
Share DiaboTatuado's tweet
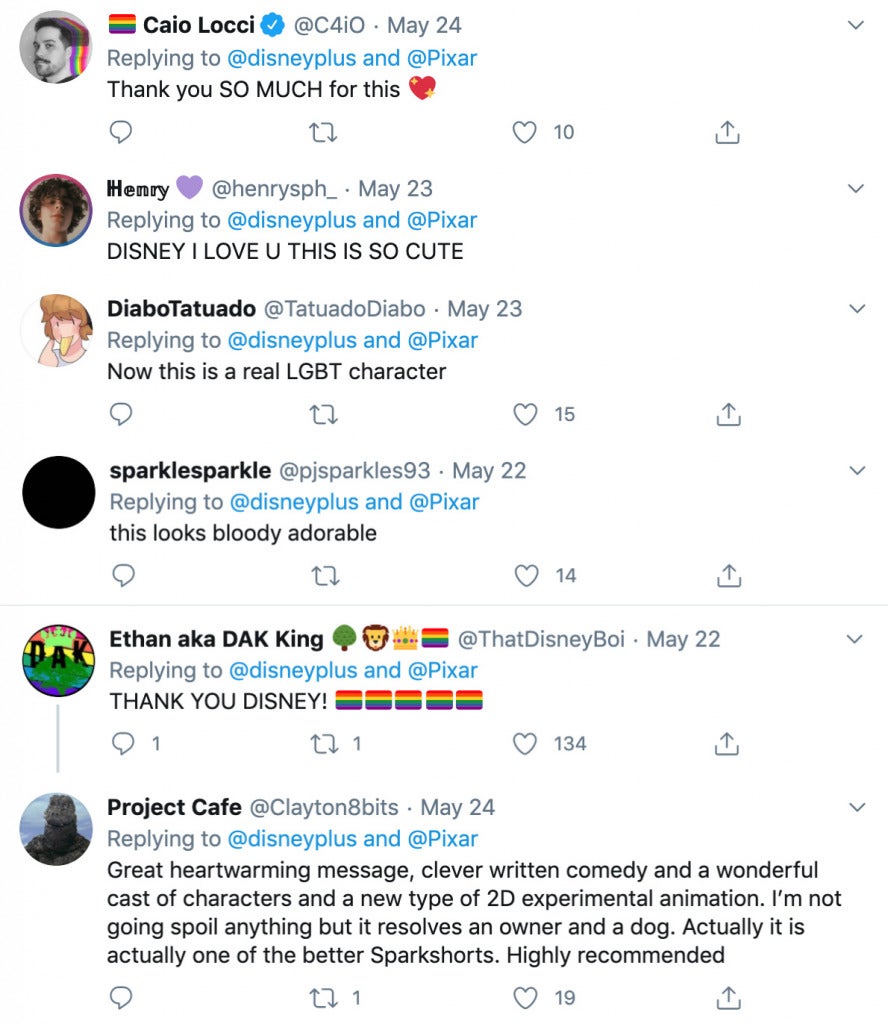coord(729,414)
